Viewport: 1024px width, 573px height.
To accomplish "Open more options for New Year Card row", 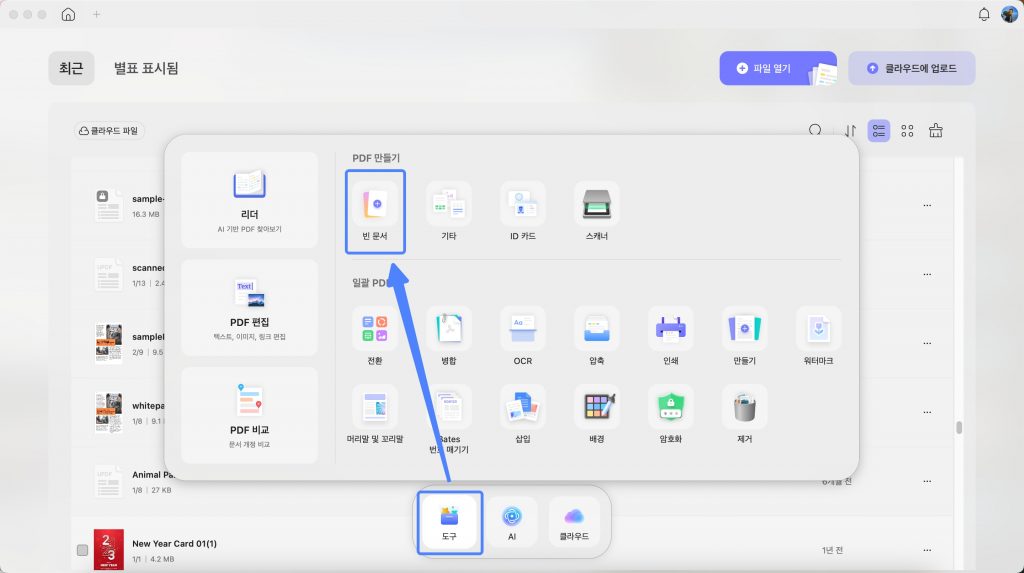I will tap(927, 550).
